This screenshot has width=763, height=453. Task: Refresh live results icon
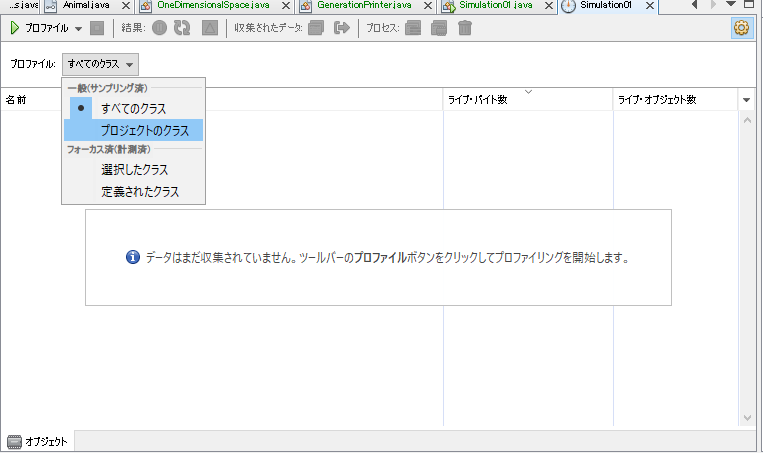pos(182,28)
